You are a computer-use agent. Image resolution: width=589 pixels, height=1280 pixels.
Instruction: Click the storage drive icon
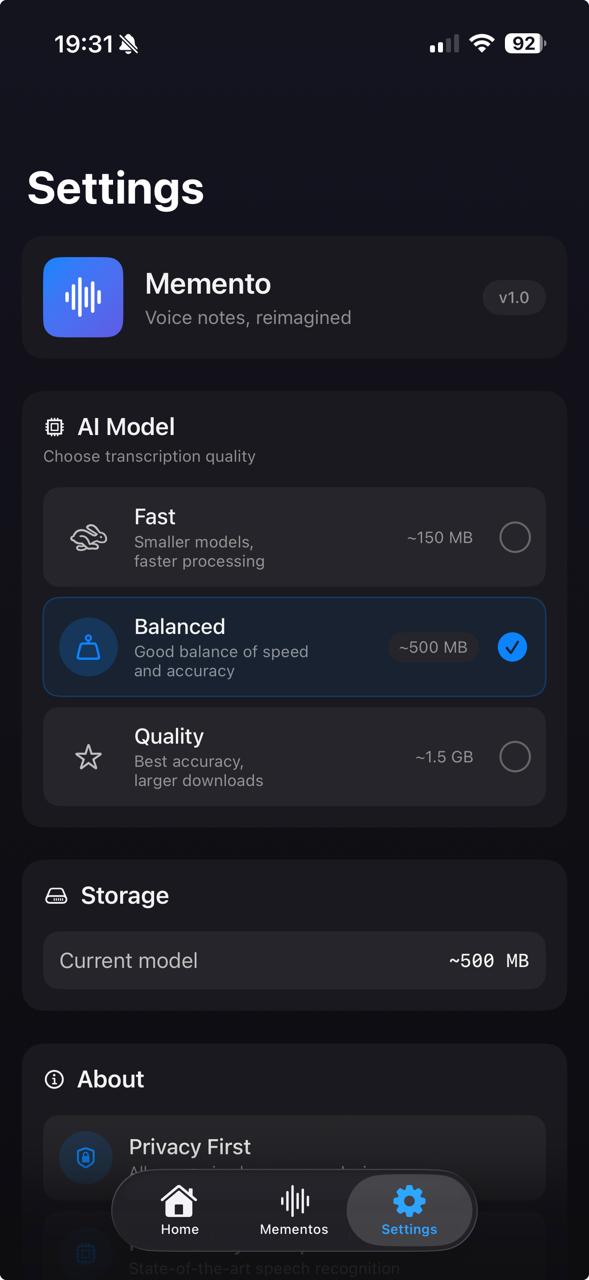(55, 895)
